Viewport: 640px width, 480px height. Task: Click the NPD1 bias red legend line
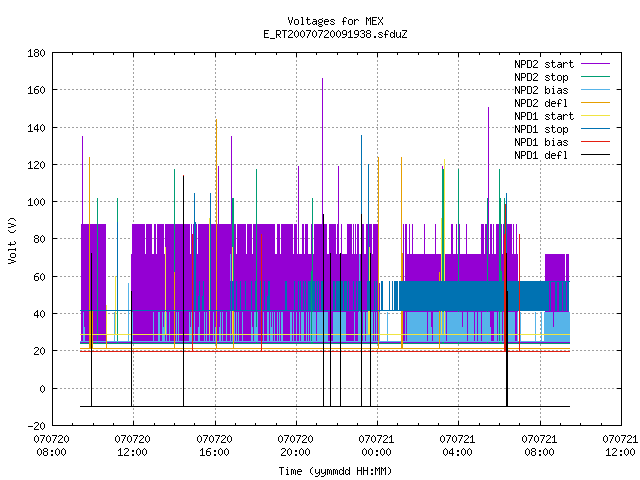tap(595, 142)
